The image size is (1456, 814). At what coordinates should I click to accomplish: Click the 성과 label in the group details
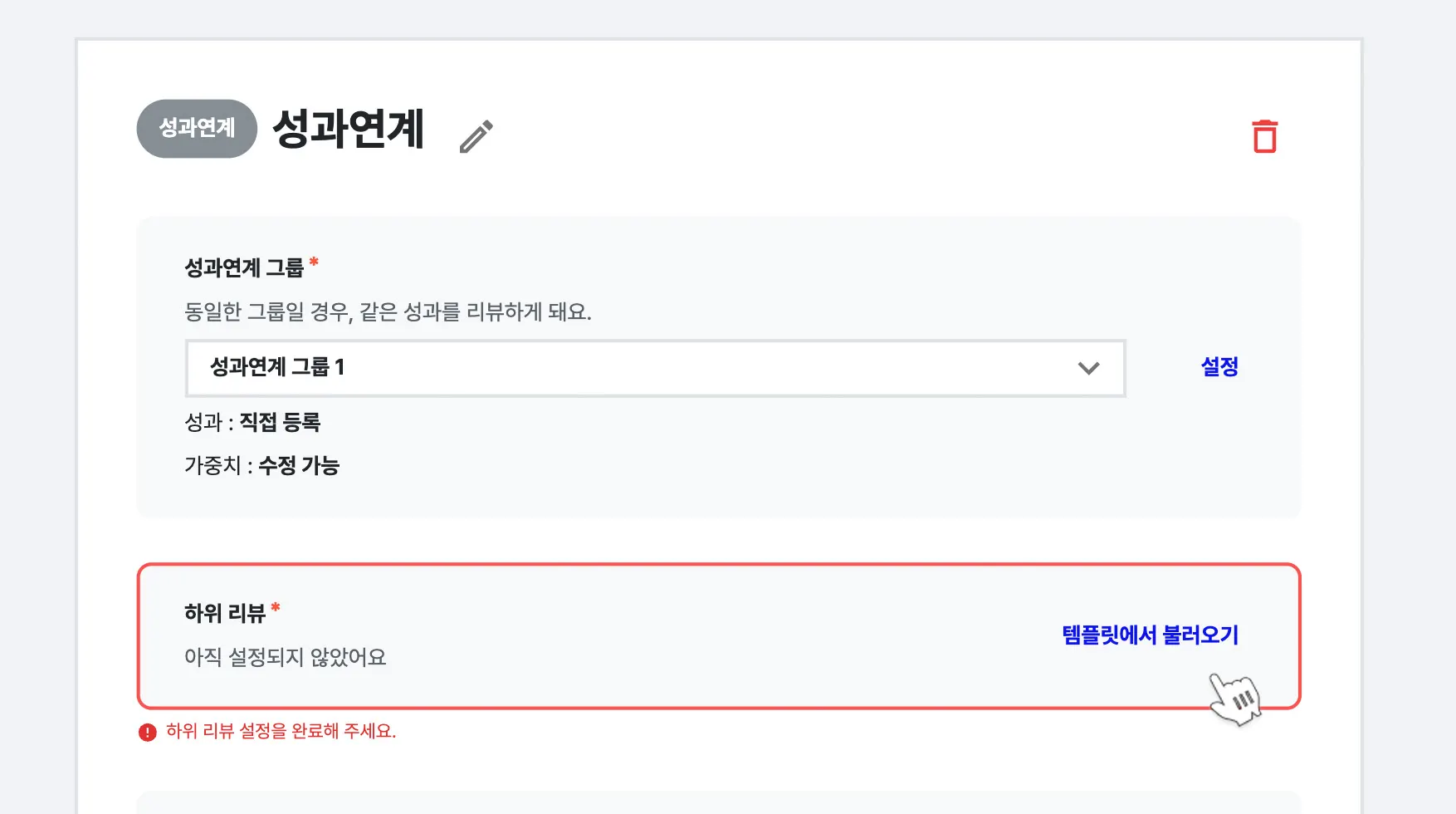pyautogui.click(x=203, y=423)
